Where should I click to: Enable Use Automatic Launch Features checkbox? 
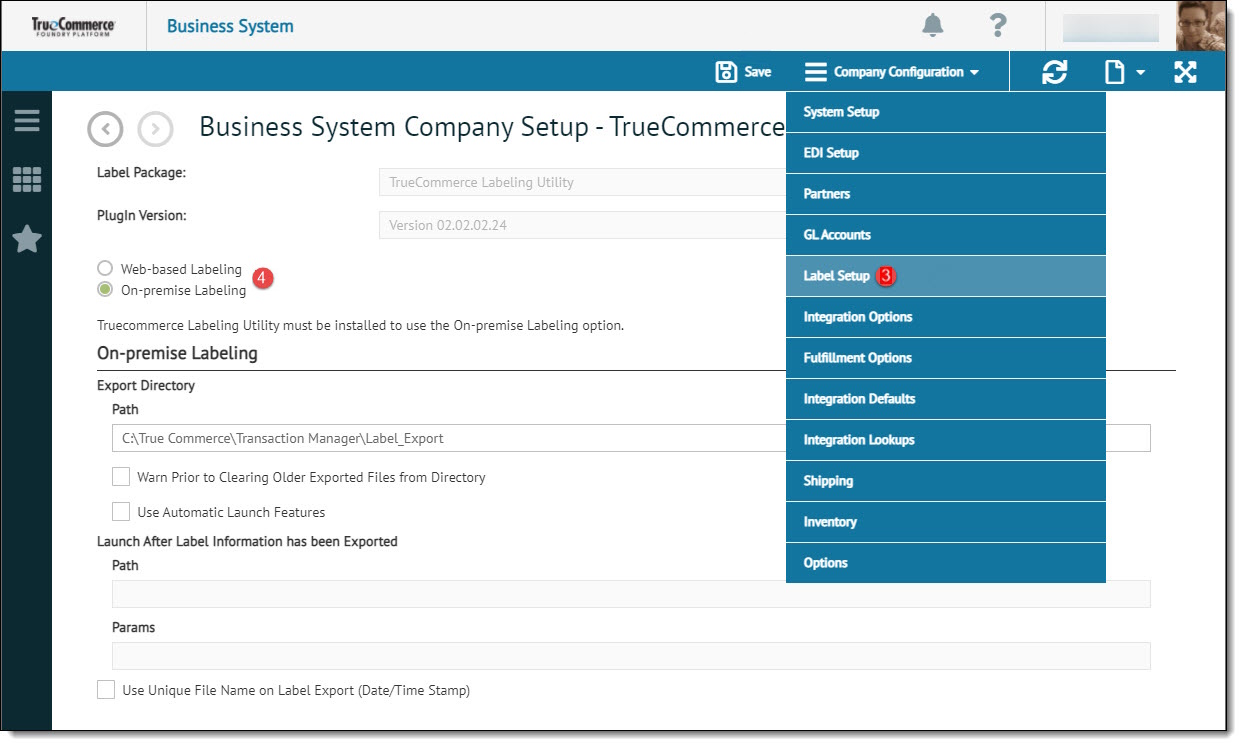point(121,512)
